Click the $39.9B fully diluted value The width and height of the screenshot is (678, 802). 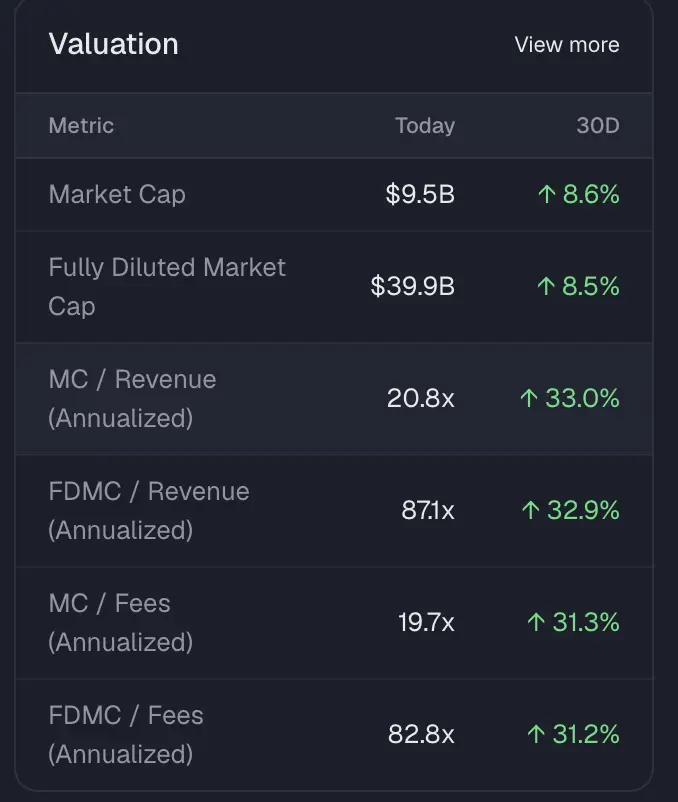[412, 287]
